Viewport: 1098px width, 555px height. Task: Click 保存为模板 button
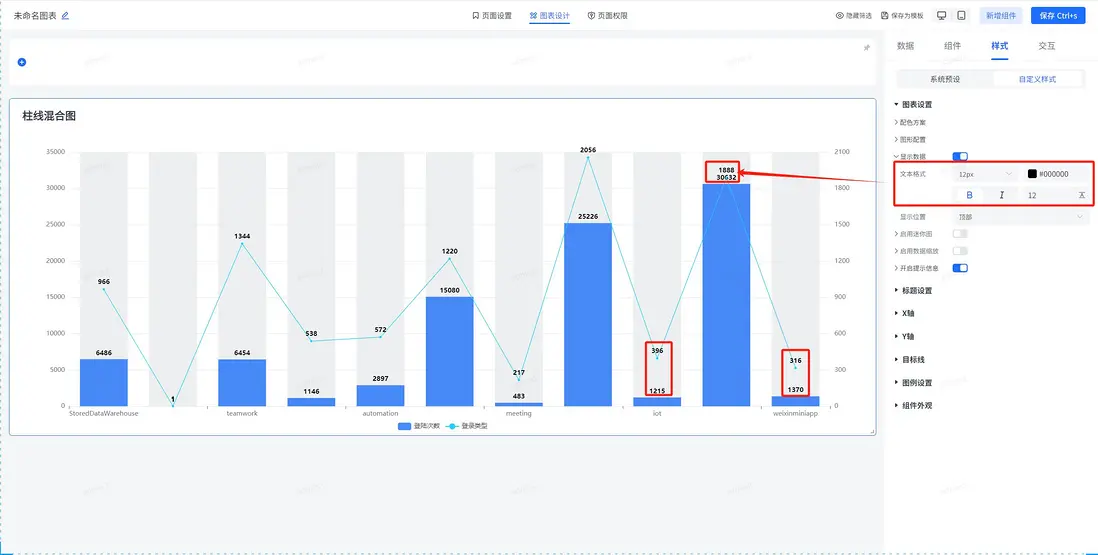point(902,15)
